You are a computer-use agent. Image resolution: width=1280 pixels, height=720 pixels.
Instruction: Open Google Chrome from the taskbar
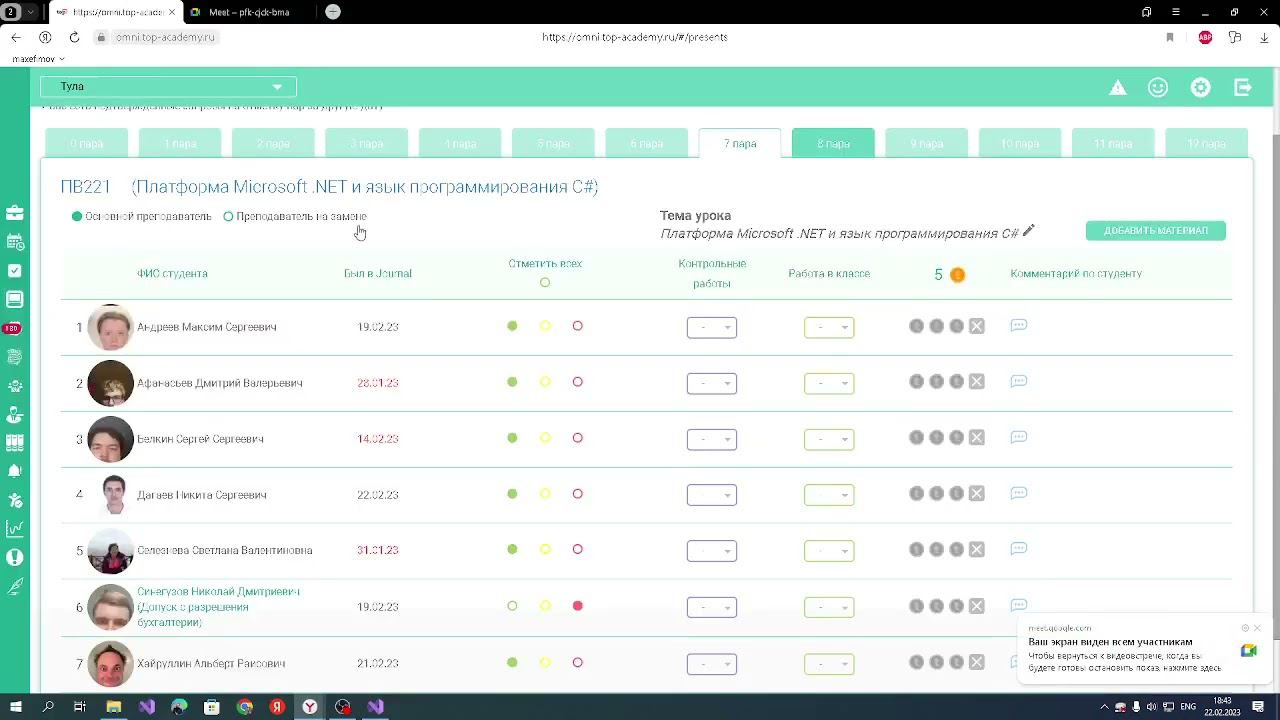245,707
